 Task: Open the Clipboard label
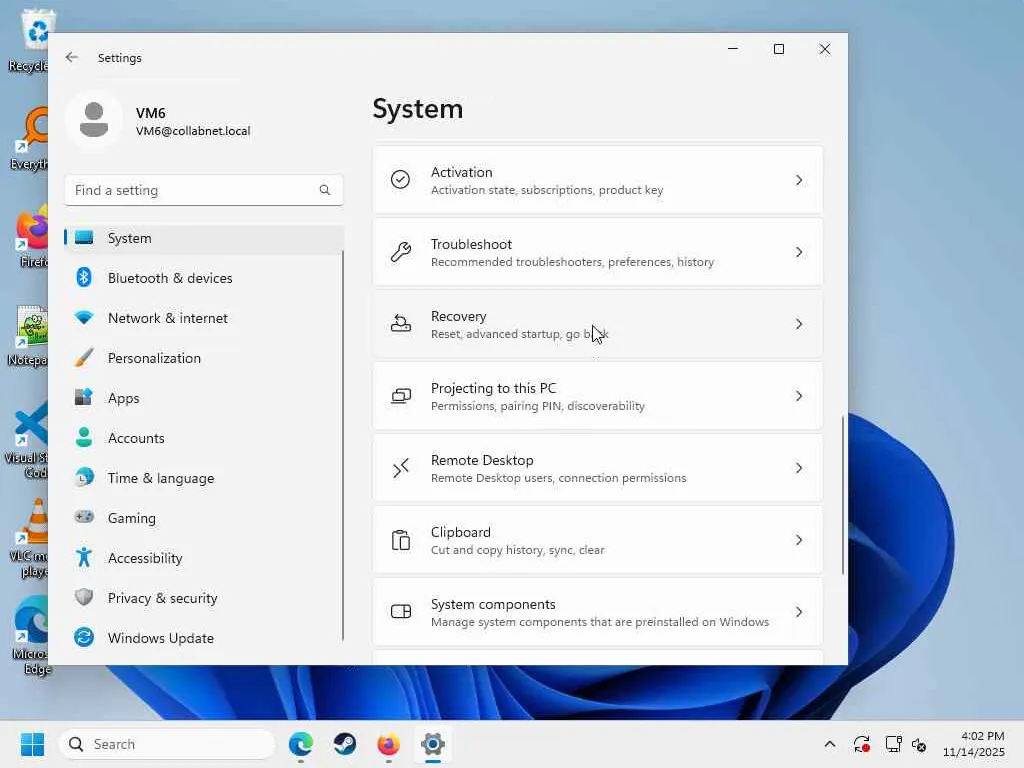[x=460, y=532]
